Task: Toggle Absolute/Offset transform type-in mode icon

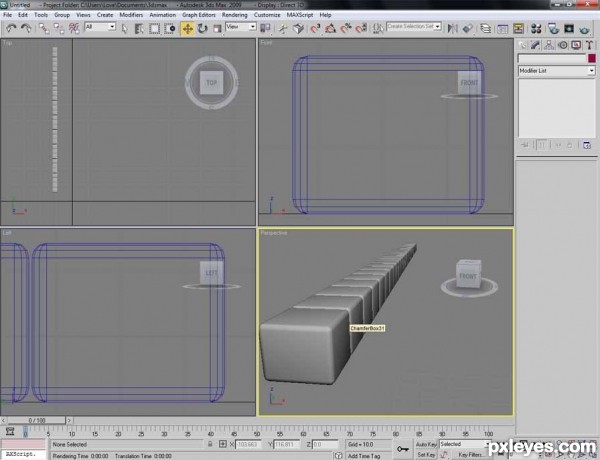Action: click(x=223, y=444)
